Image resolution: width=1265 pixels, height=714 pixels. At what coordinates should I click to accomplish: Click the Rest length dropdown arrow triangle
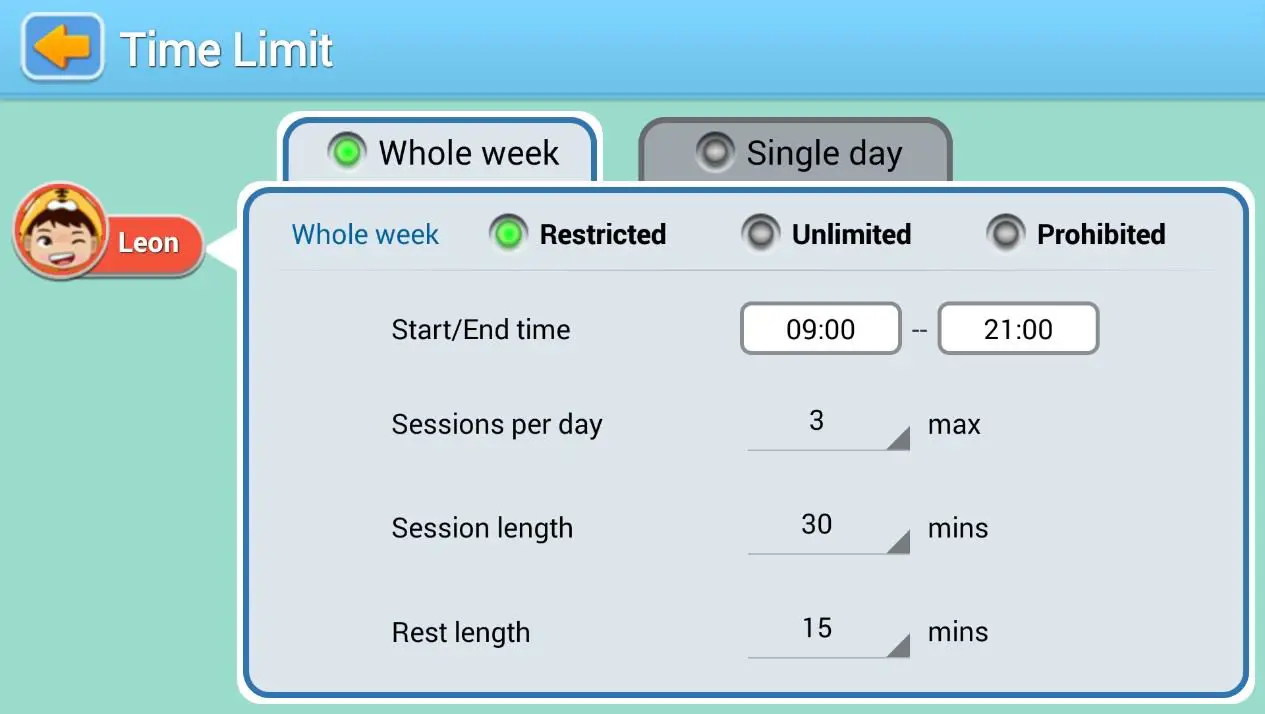(899, 646)
